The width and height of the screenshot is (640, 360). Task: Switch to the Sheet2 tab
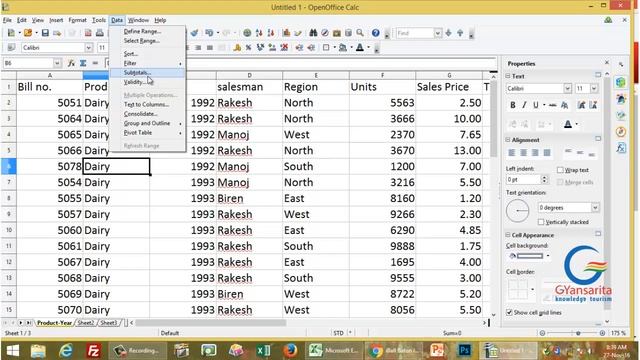click(x=86, y=323)
